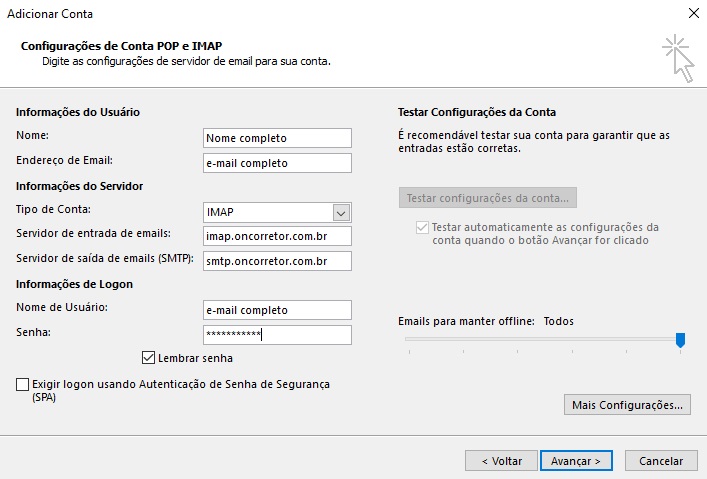
Task: Click the Emails para manter offline slider handle
Action: point(680,340)
